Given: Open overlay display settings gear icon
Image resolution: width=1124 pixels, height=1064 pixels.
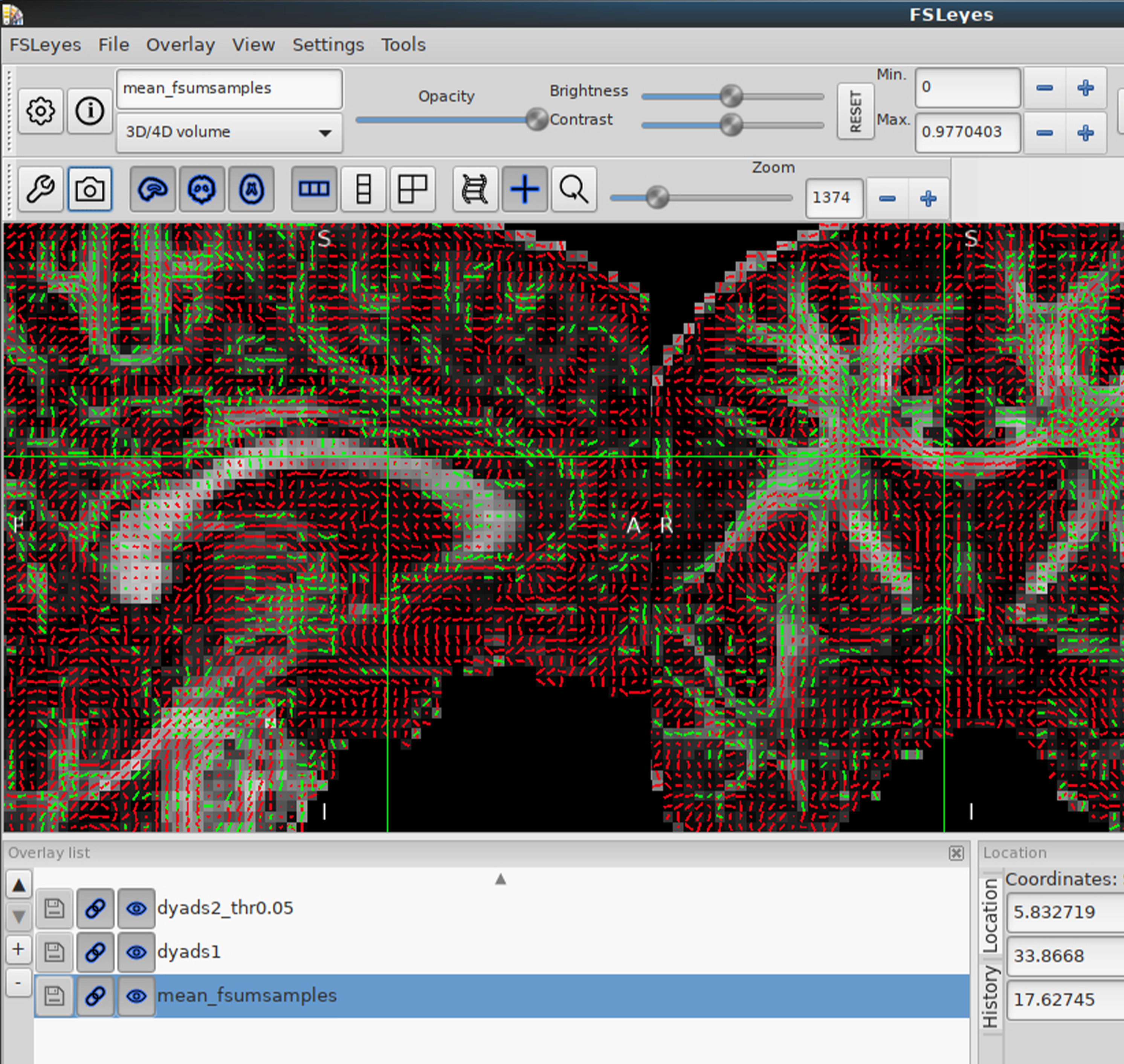Looking at the screenshot, I should 40,111.
